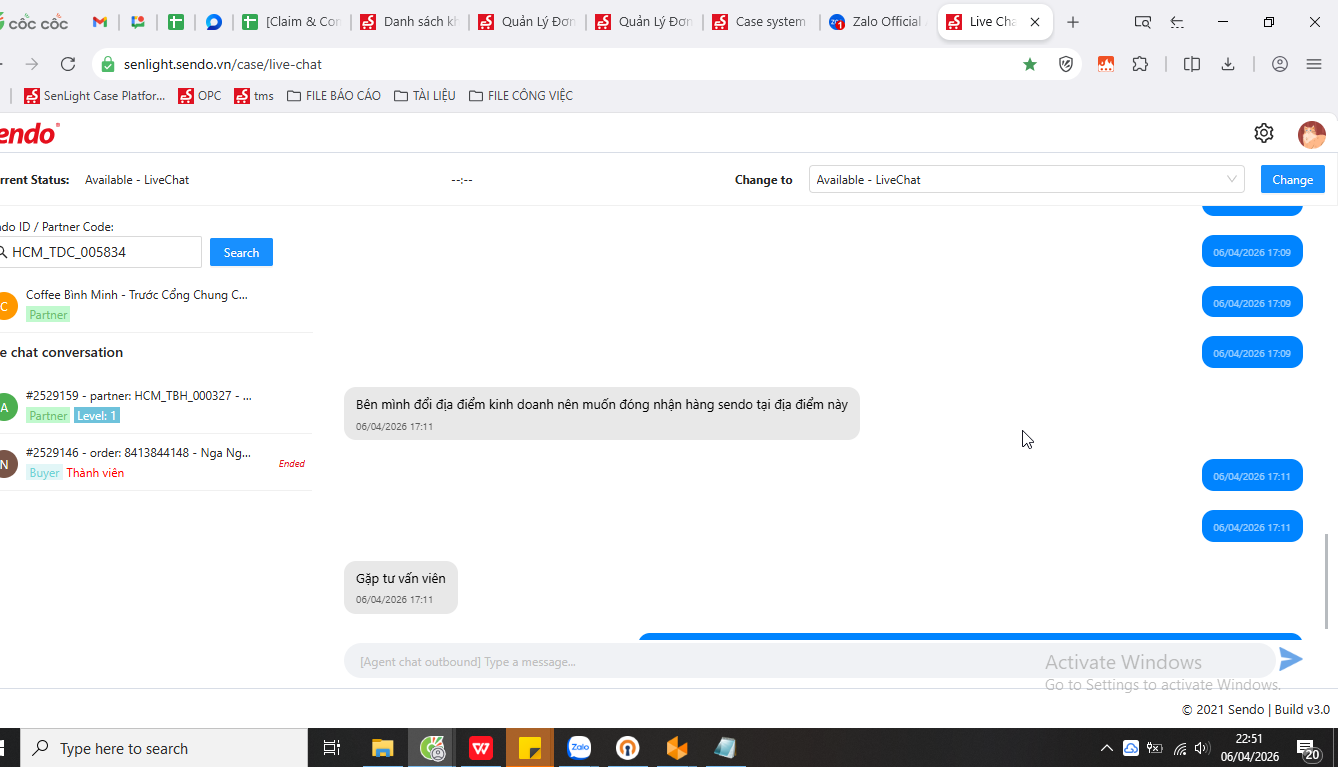Open a new browser tab
The width and height of the screenshot is (1338, 767).
1073,22
